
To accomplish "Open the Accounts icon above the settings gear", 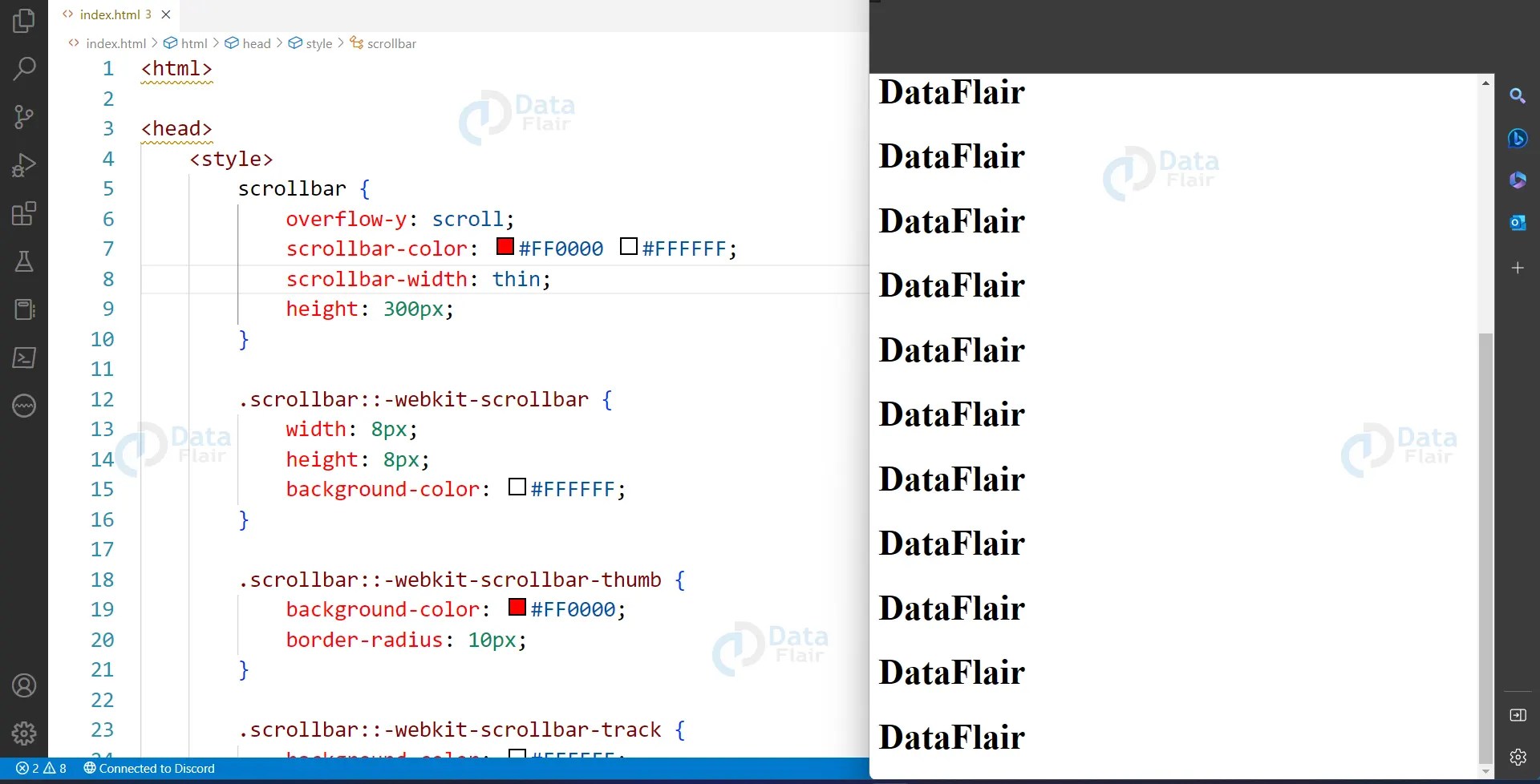I will coord(24,685).
